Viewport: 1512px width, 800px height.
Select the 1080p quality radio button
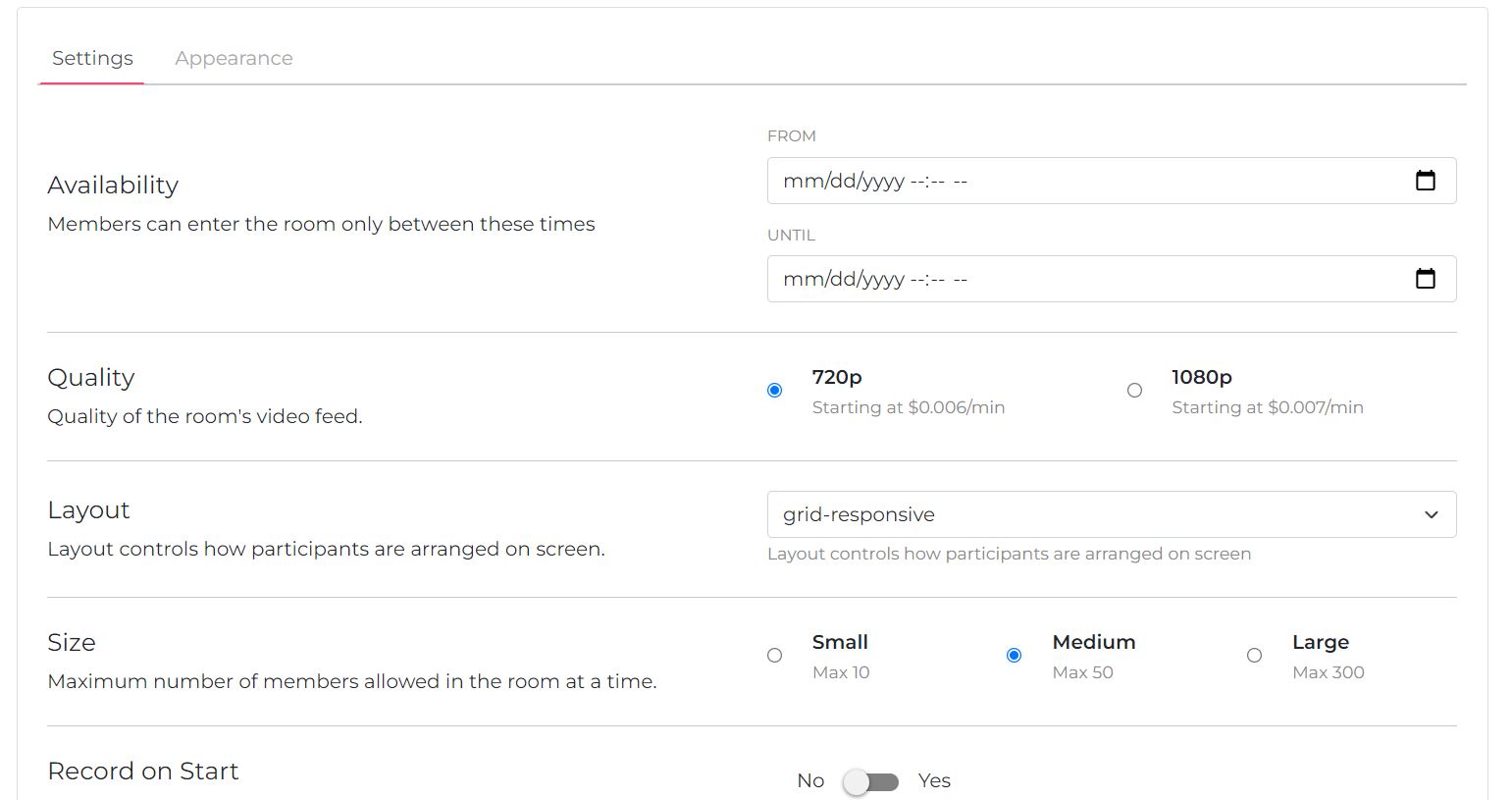point(1134,391)
